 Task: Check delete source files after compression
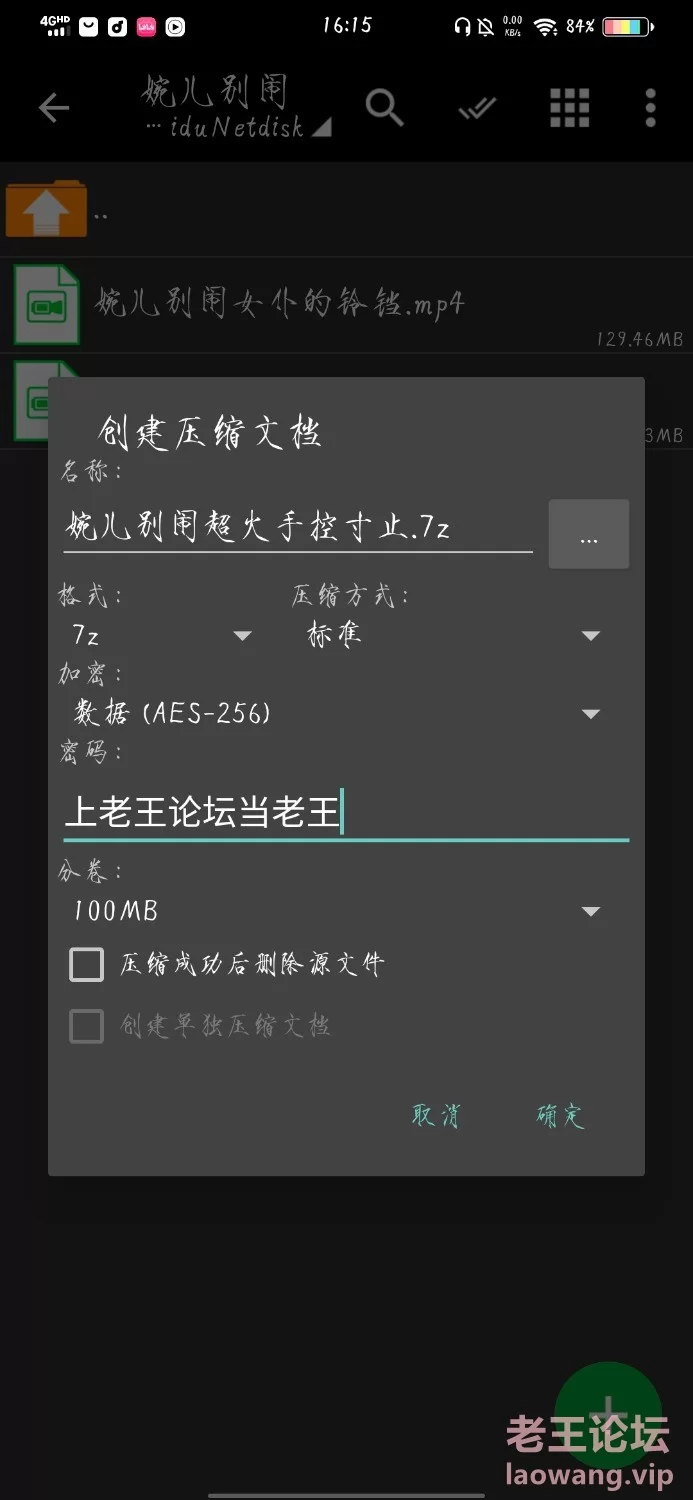point(87,965)
